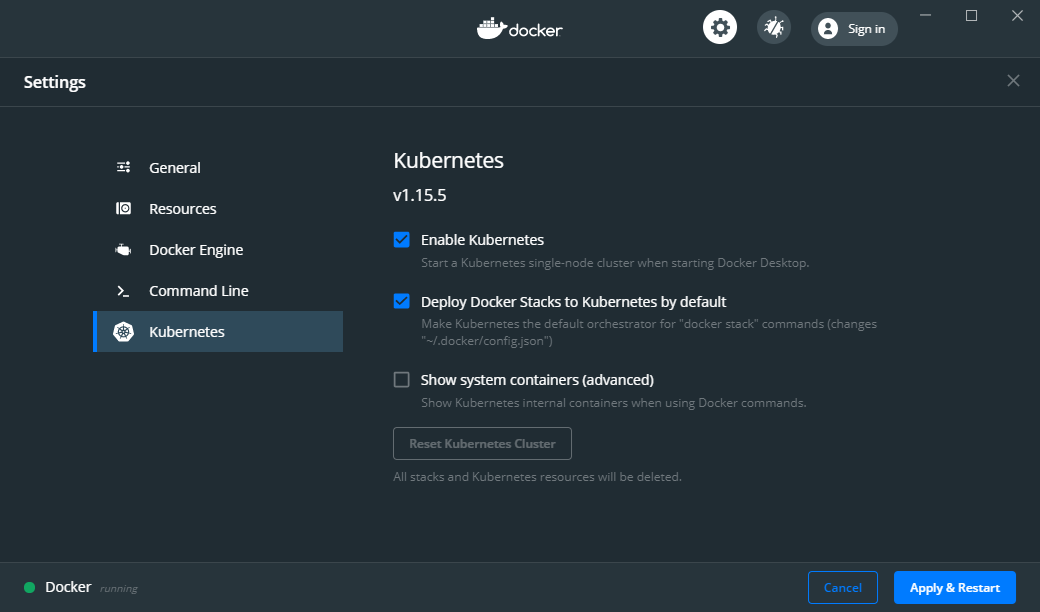Enable Show system containers checkbox
This screenshot has width=1040, height=612.
coord(401,379)
